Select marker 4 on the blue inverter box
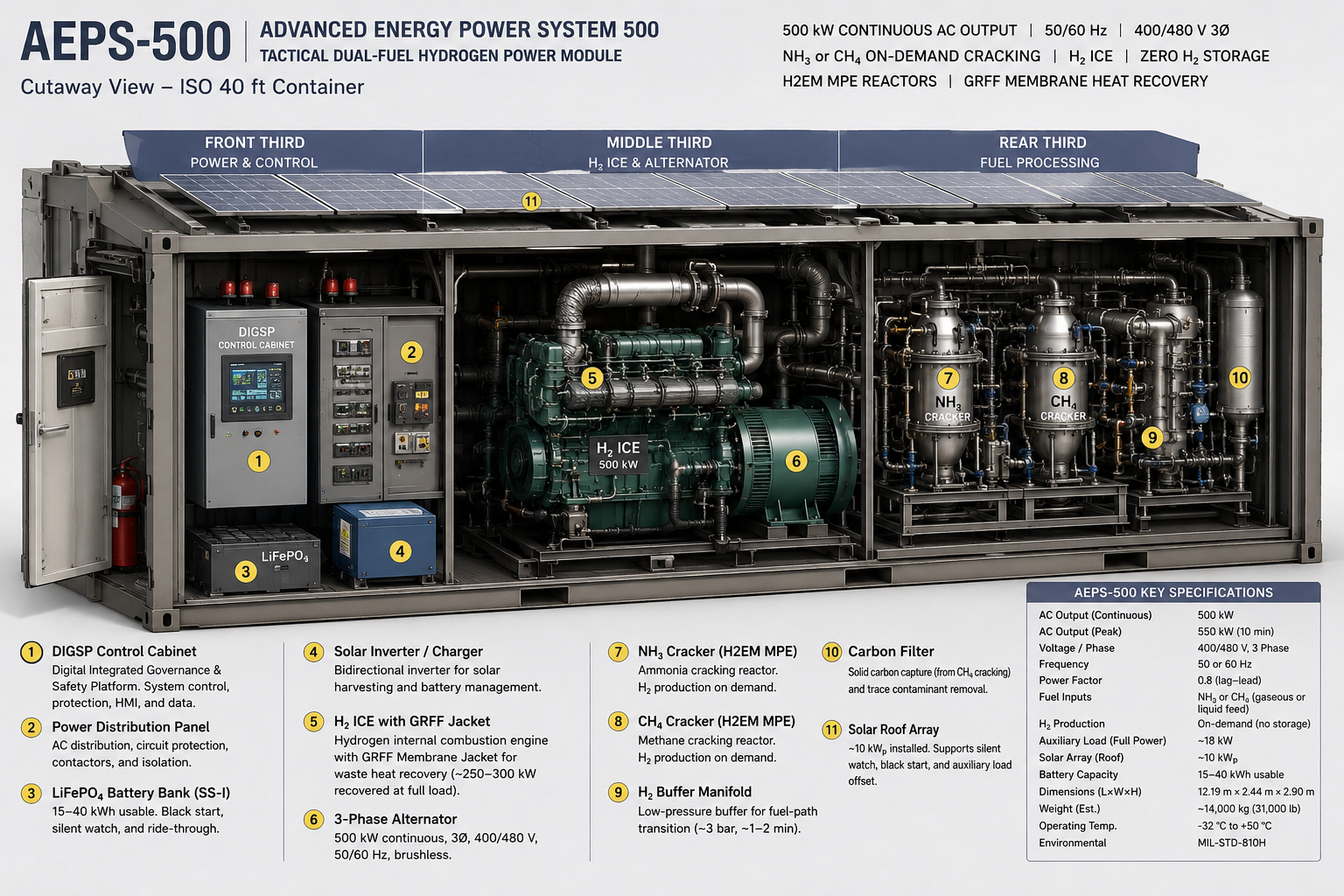 pyautogui.click(x=400, y=551)
